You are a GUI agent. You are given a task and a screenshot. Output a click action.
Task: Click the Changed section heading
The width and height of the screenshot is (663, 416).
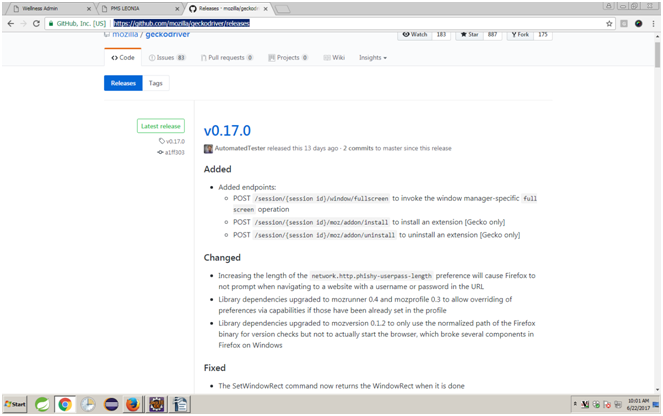222,257
